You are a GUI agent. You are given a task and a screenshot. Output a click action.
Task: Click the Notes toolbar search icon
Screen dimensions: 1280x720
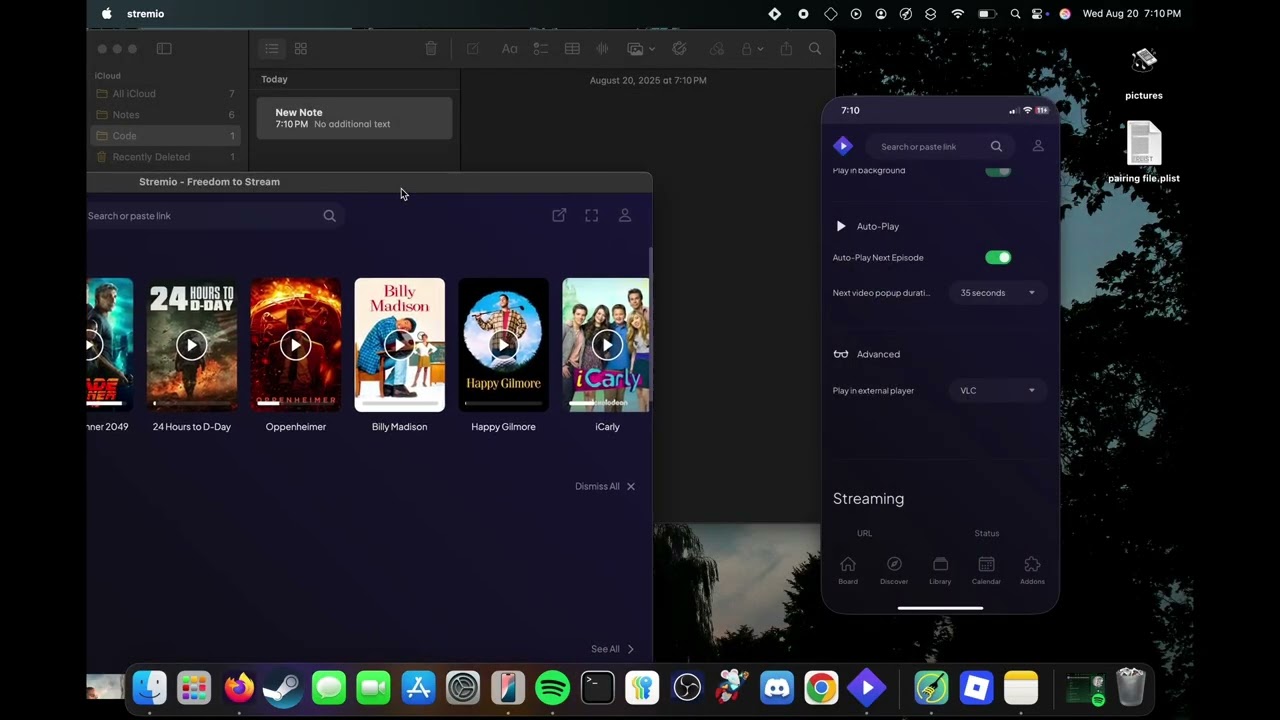[x=815, y=48]
